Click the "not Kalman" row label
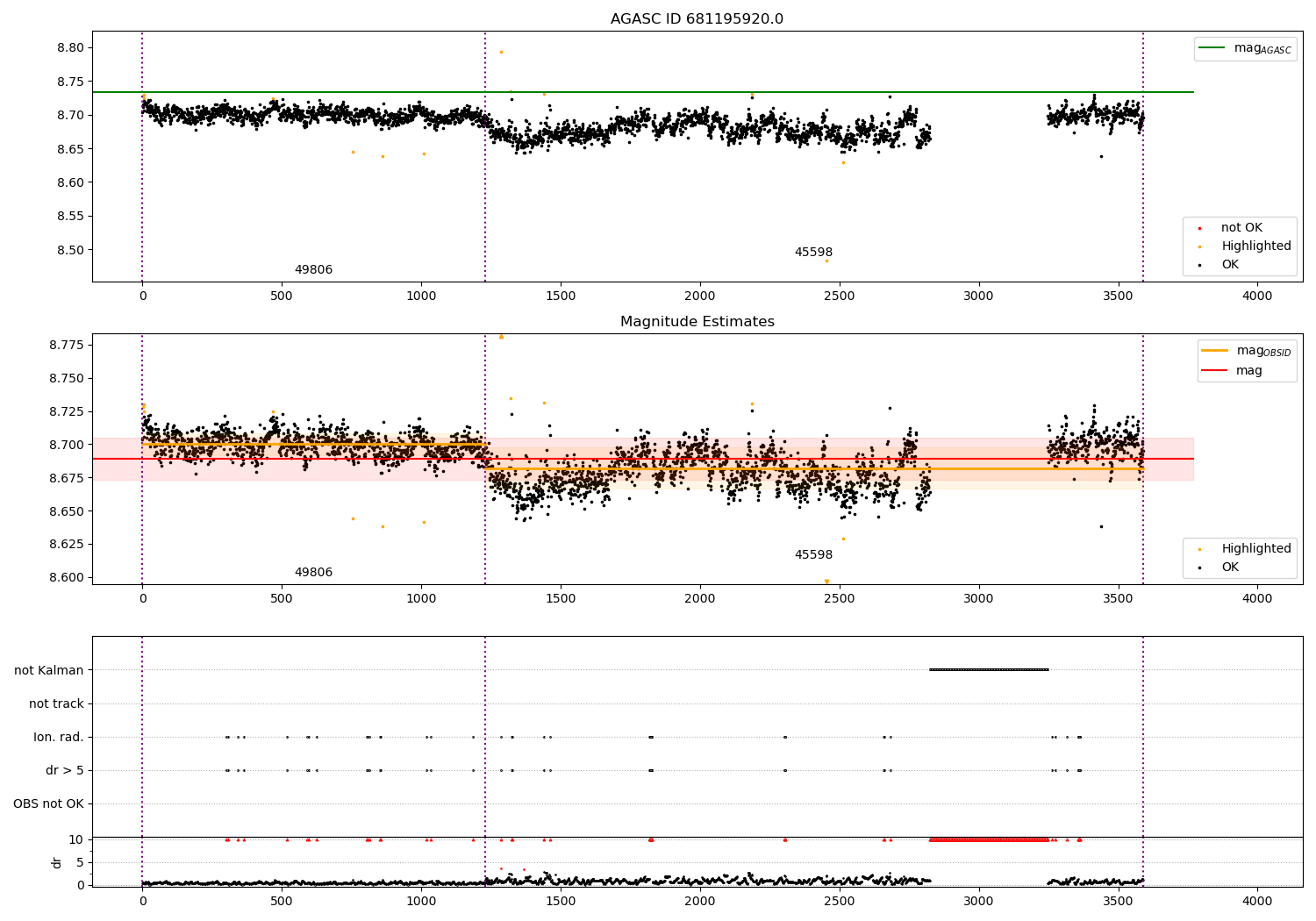1316x921 pixels. [x=49, y=670]
